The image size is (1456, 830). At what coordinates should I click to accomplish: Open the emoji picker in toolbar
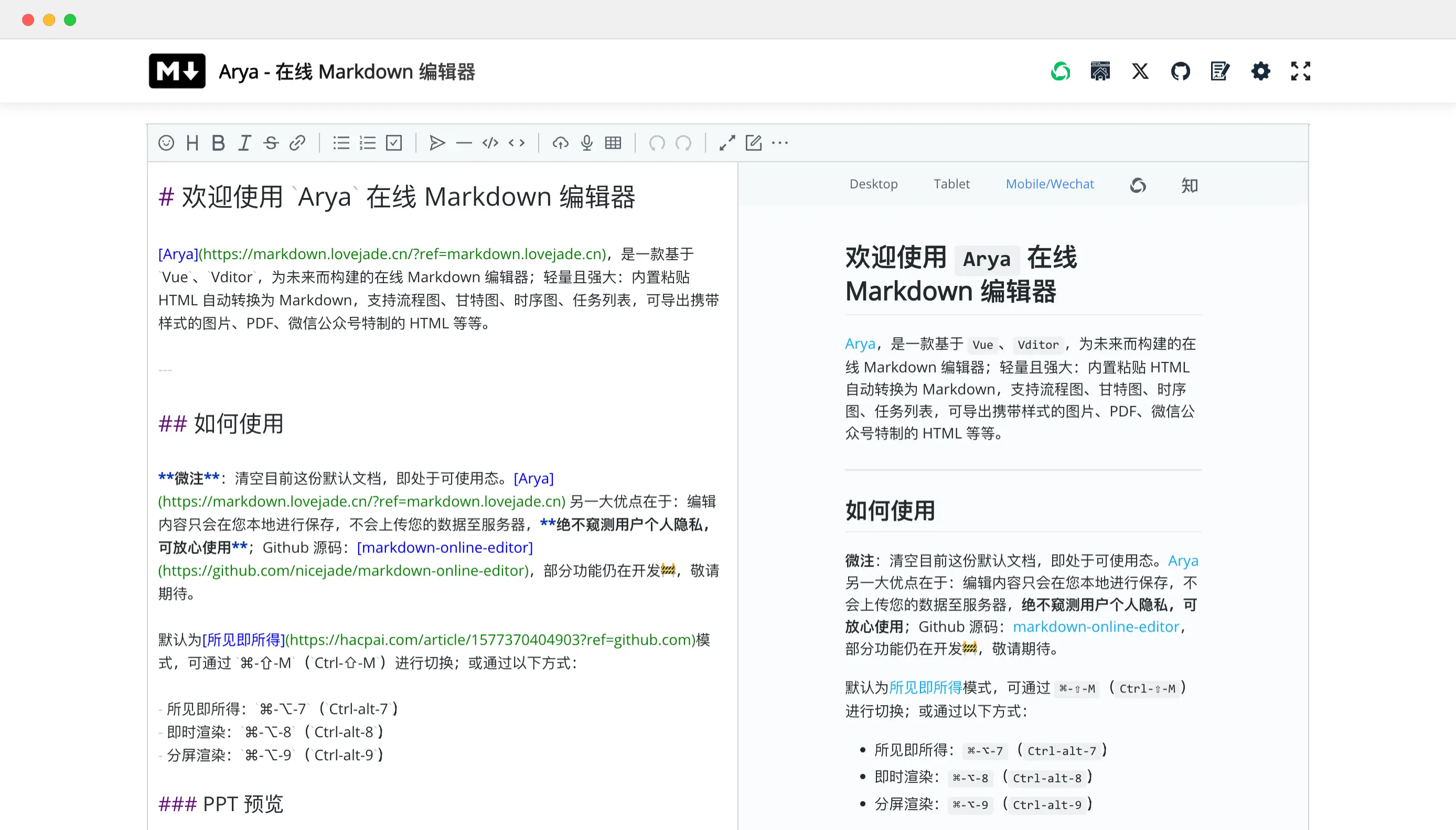[x=166, y=143]
